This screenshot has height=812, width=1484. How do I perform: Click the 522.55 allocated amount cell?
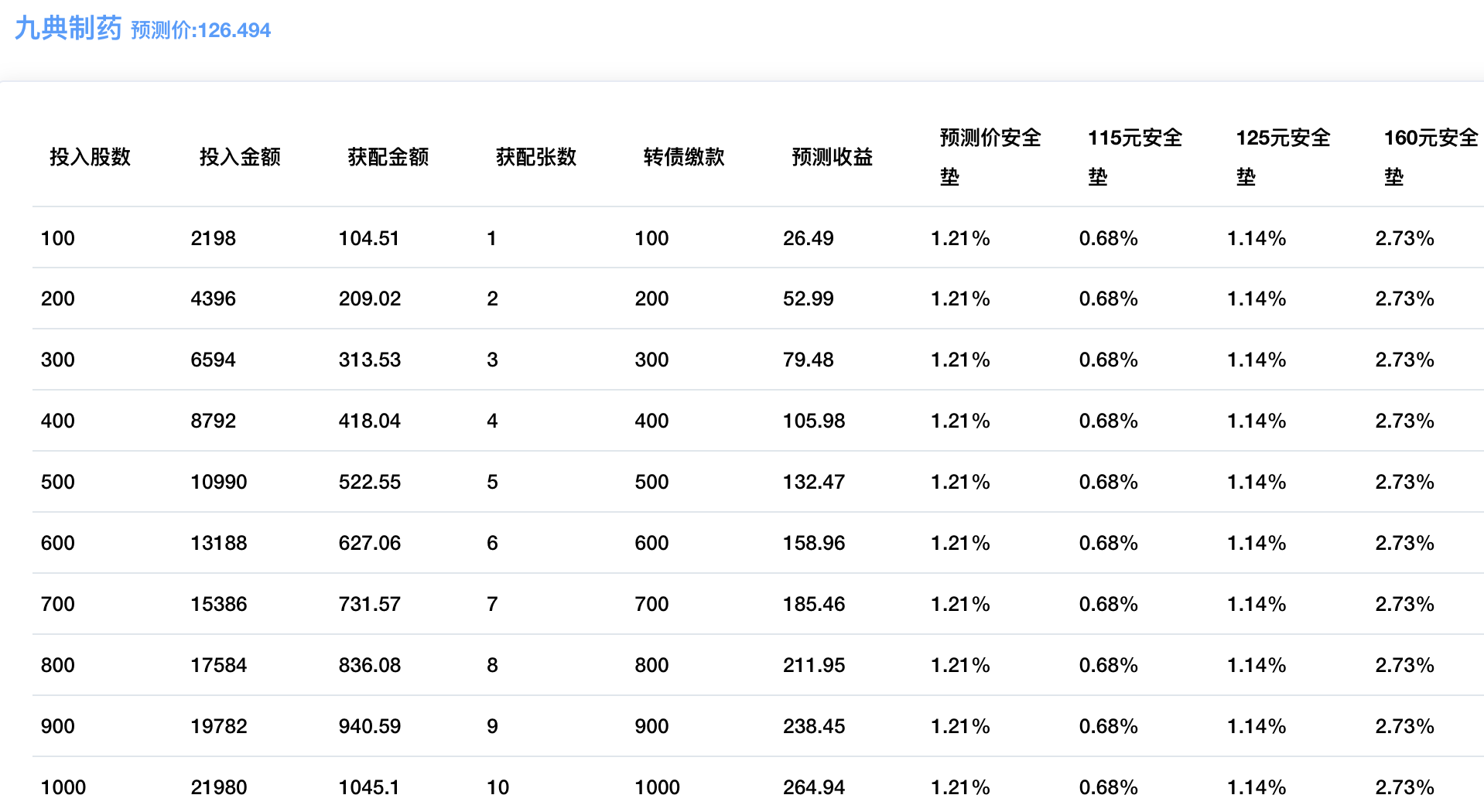(x=369, y=482)
